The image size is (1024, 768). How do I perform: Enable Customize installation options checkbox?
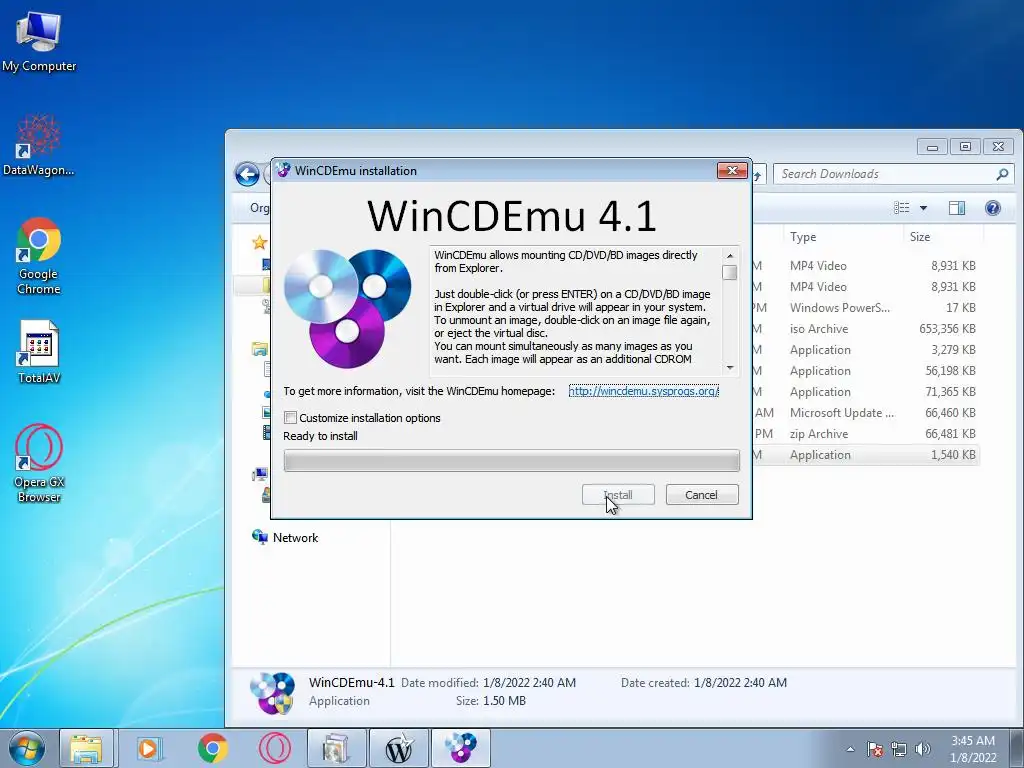click(291, 417)
